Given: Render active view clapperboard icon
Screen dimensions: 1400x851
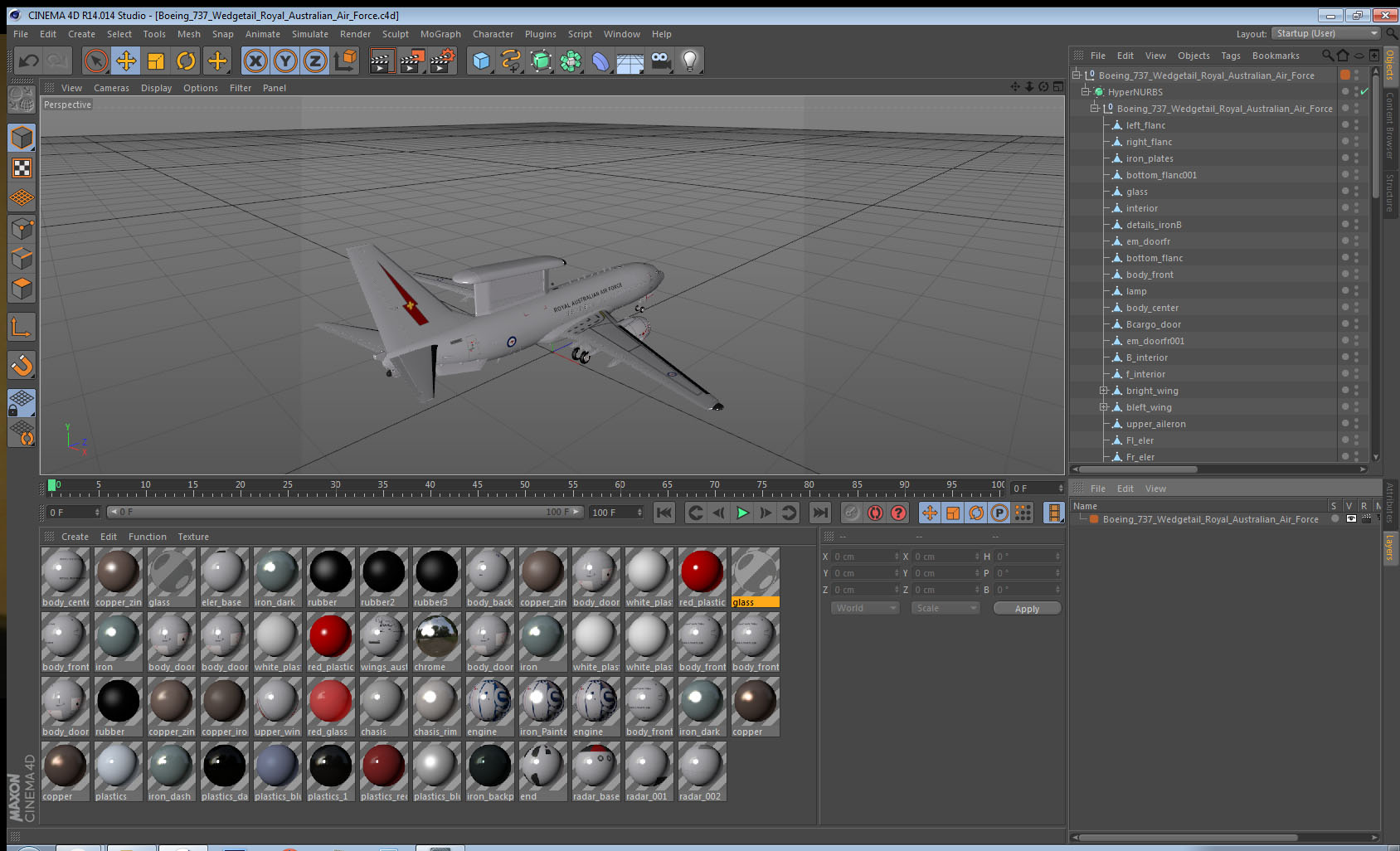Looking at the screenshot, I should [381, 61].
